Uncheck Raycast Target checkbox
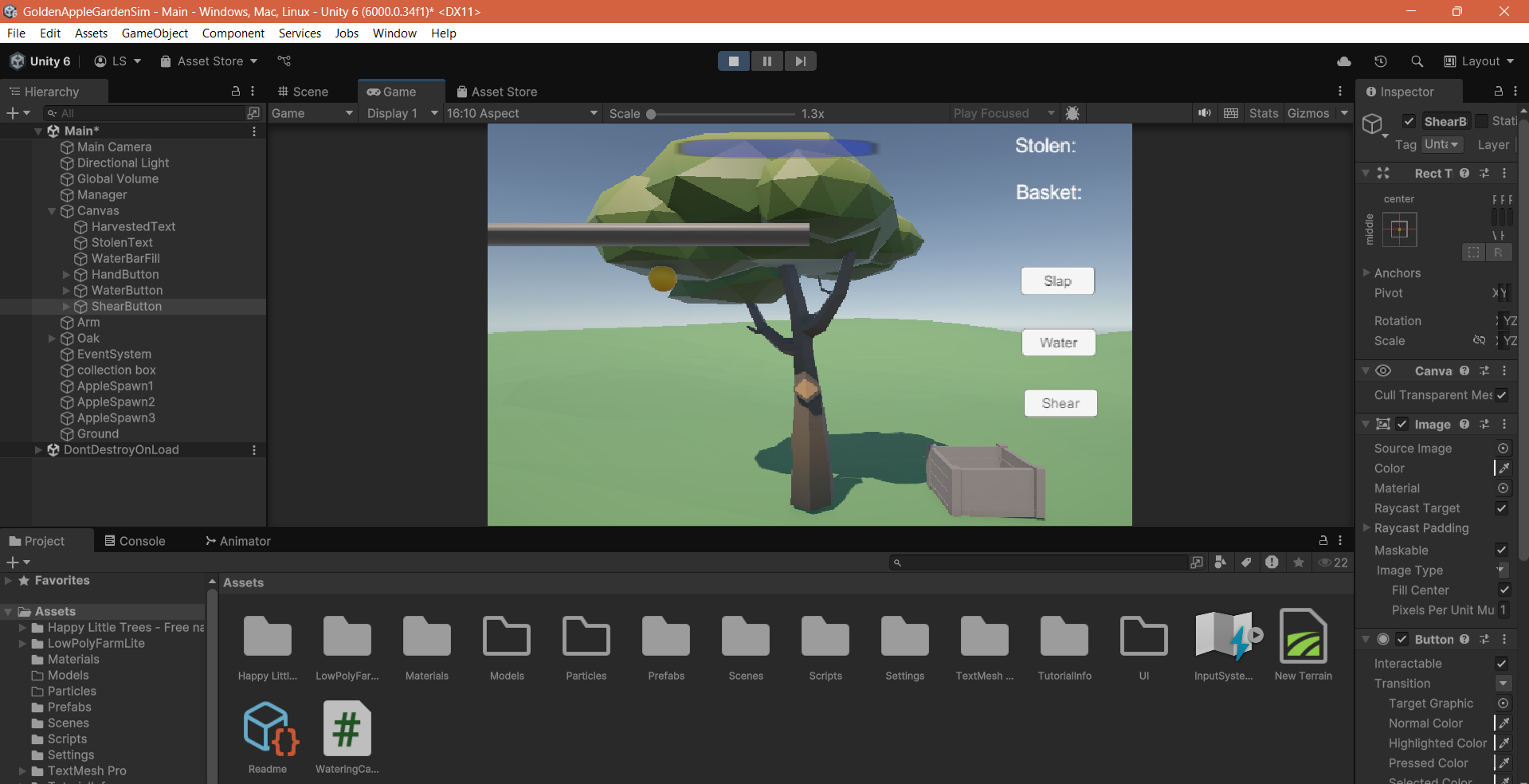 pyautogui.click(x=1501, y=508)
